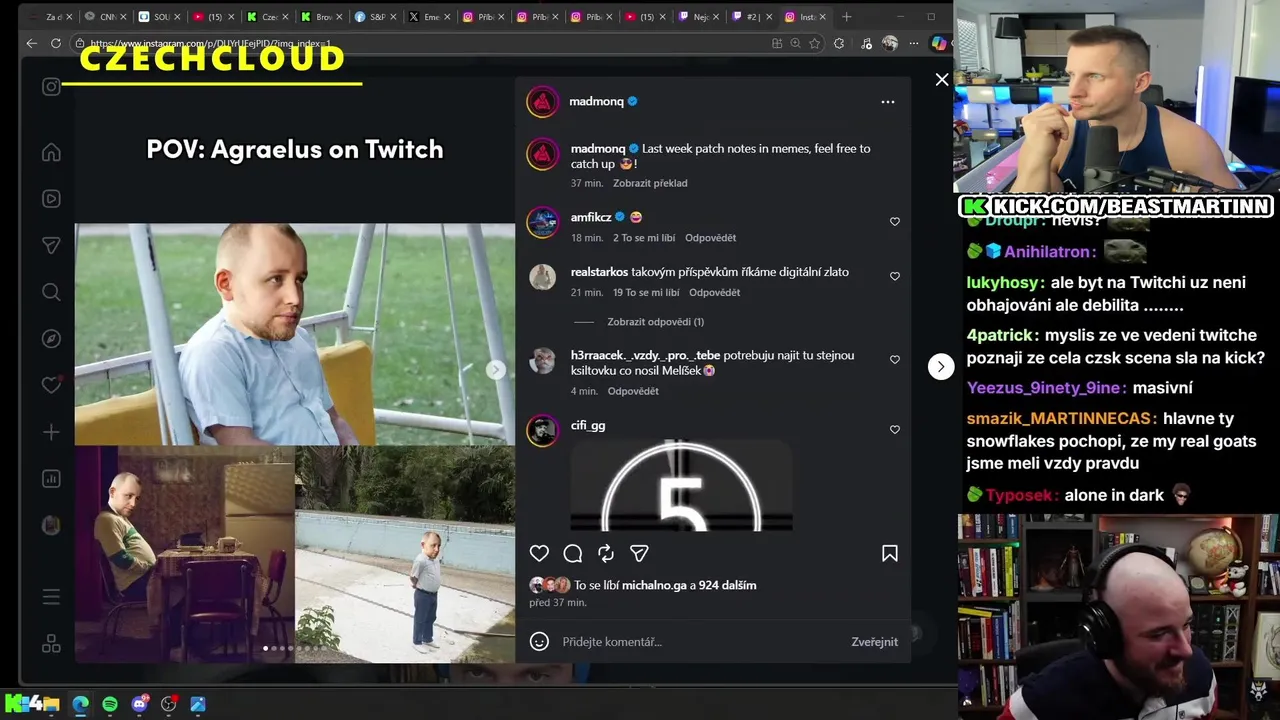Open madmonq profile from post header

[596, 102]
